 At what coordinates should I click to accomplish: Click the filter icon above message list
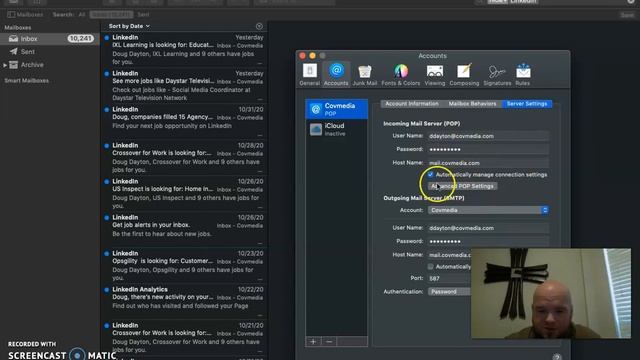click(259, 26)
